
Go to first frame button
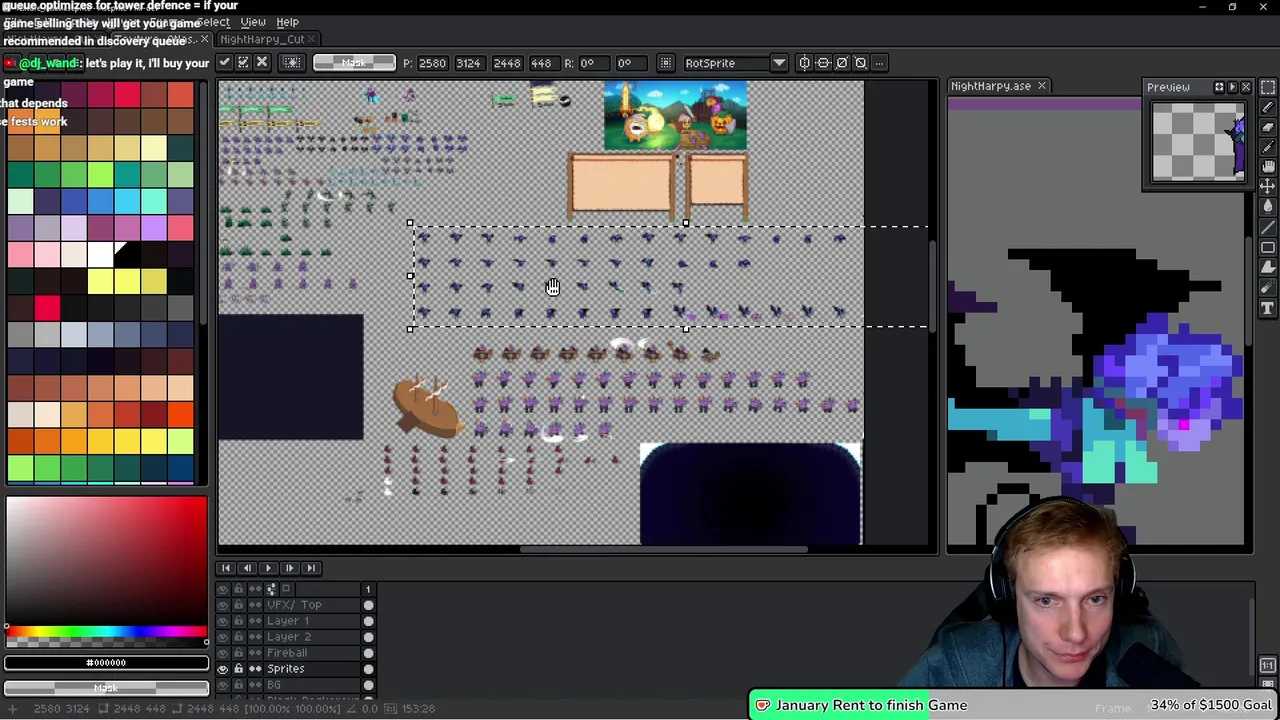(226, 568)
